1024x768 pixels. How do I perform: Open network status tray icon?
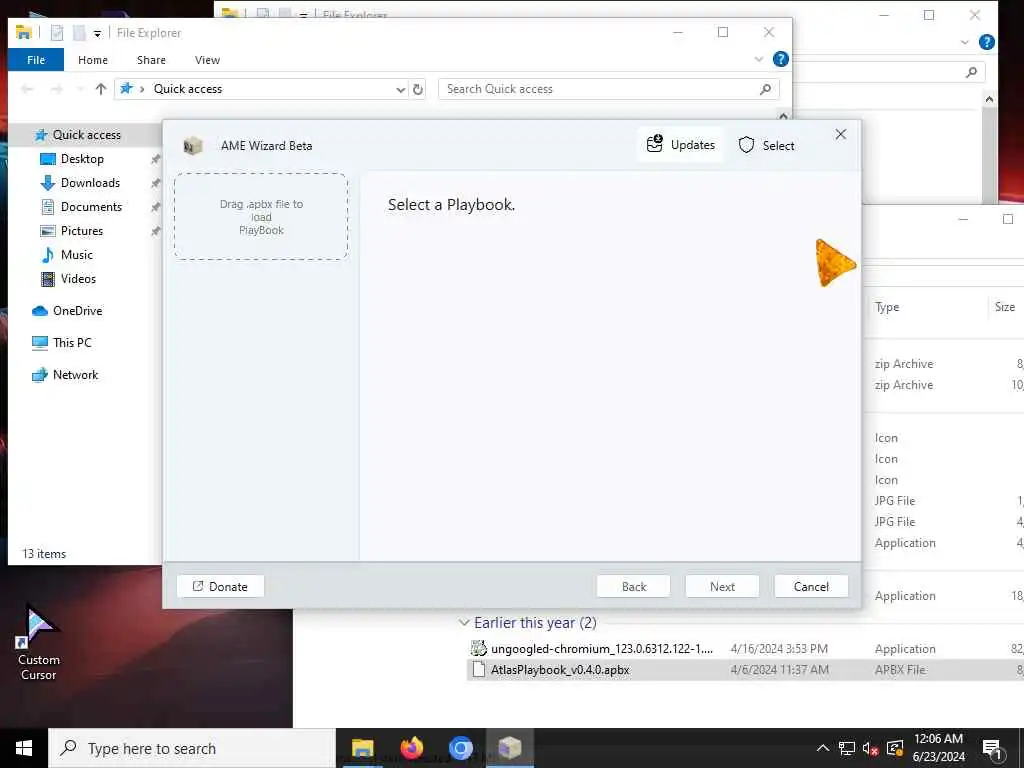(x=846, y=748)
